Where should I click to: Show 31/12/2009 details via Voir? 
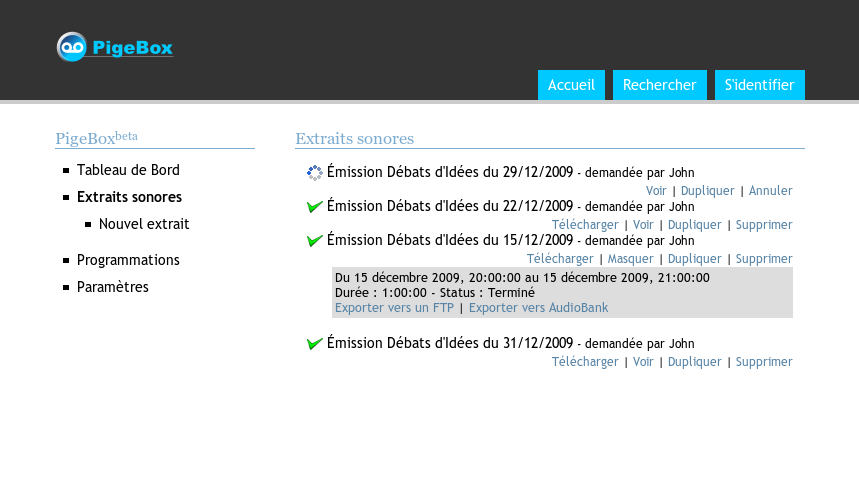coord(643,362)
